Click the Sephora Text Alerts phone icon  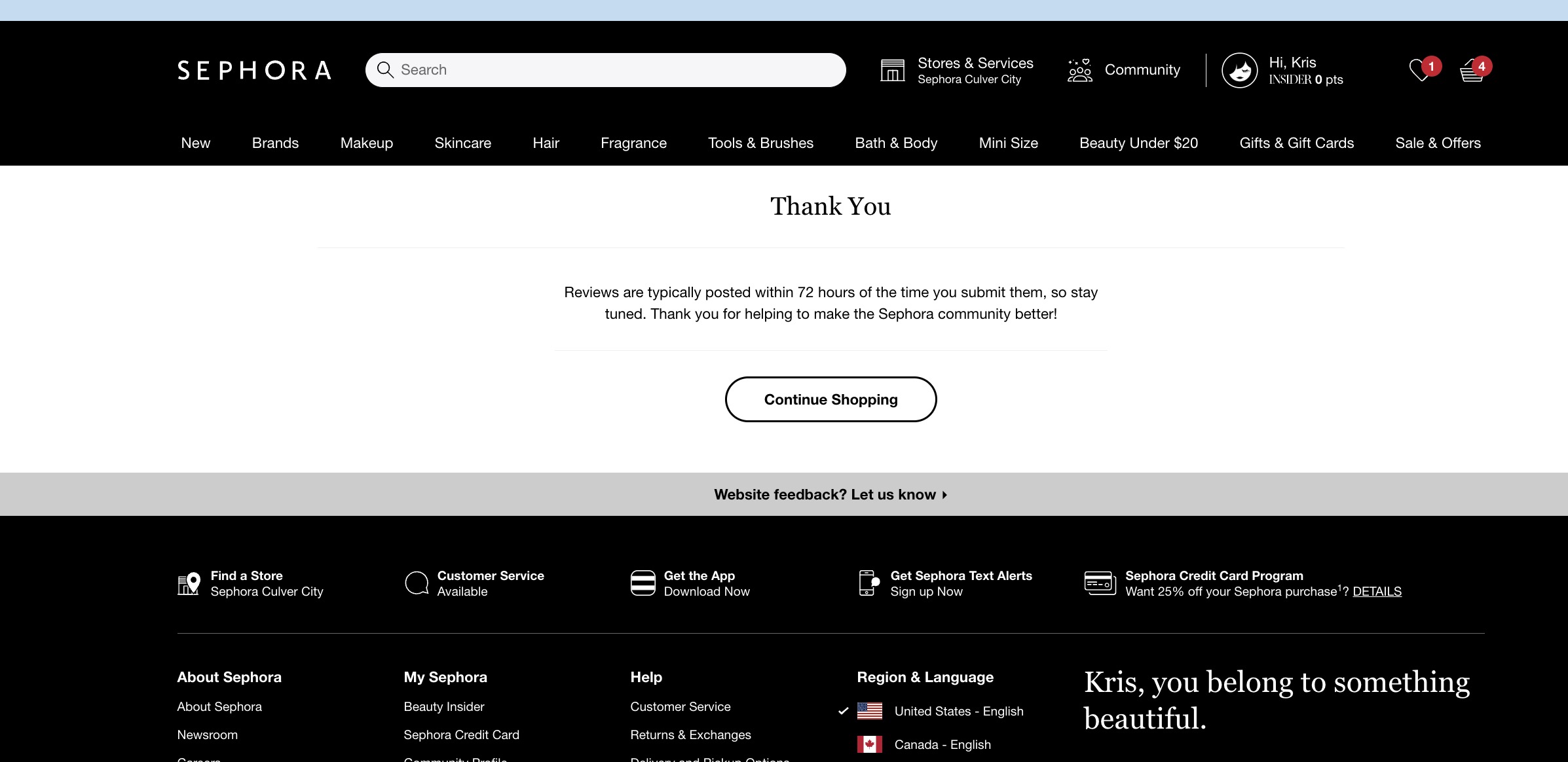(x=868, y=583)
